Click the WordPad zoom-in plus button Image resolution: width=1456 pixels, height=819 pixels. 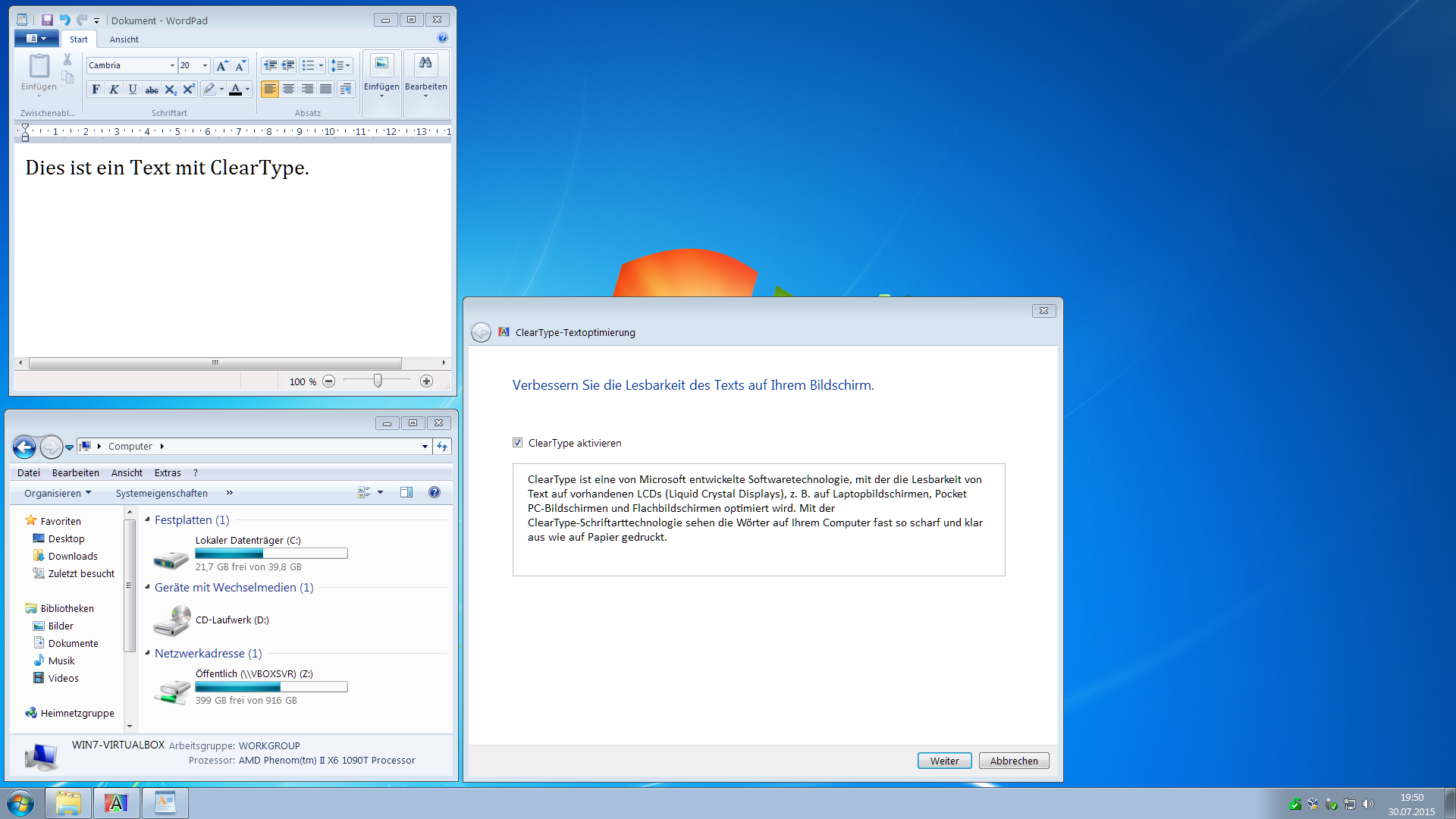tap(427, 381)
